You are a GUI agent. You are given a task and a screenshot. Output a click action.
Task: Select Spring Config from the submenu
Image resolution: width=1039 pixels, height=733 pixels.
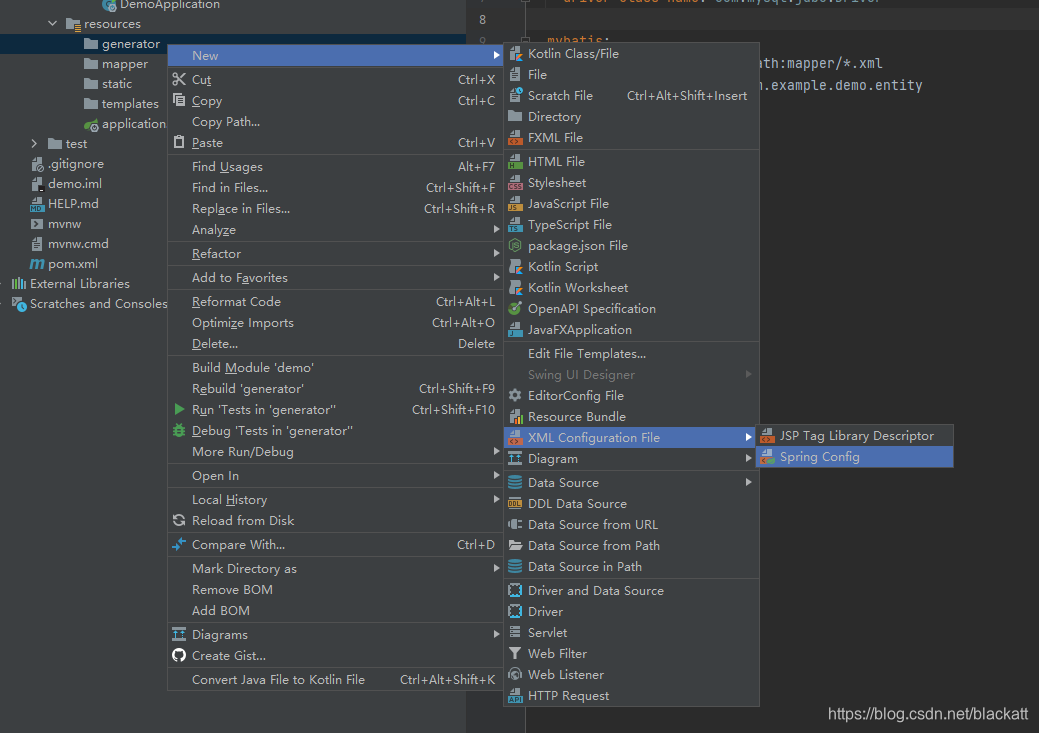pyautogui.click(x=855, y=457)
